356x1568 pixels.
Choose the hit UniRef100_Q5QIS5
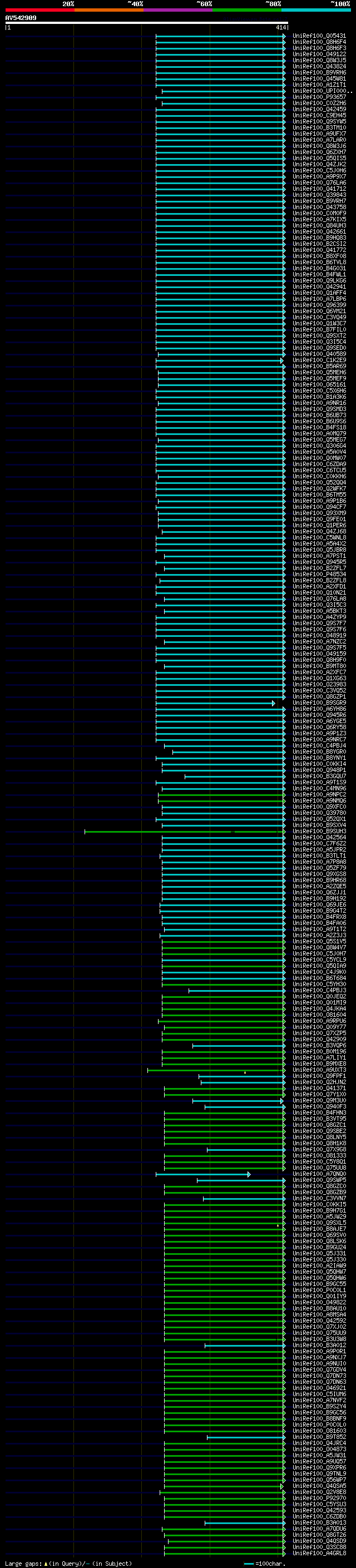click(x=319, y=159)
